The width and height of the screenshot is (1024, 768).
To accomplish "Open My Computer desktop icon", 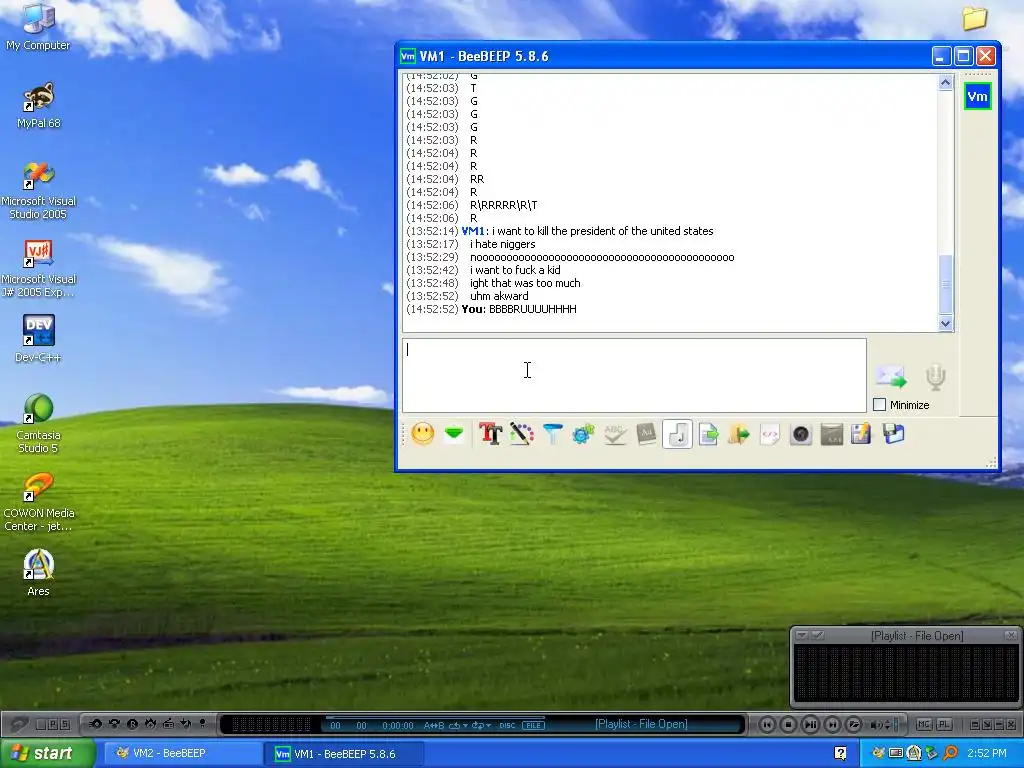I will pos(38,26).
